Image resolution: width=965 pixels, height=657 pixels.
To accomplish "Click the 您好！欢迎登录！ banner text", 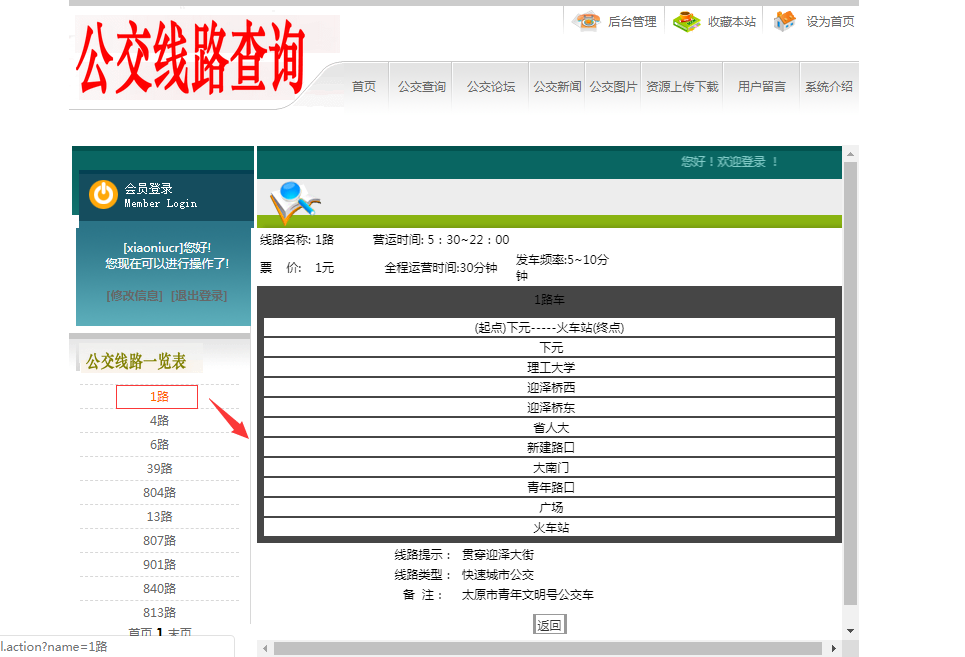I will (x=731, y=162).
